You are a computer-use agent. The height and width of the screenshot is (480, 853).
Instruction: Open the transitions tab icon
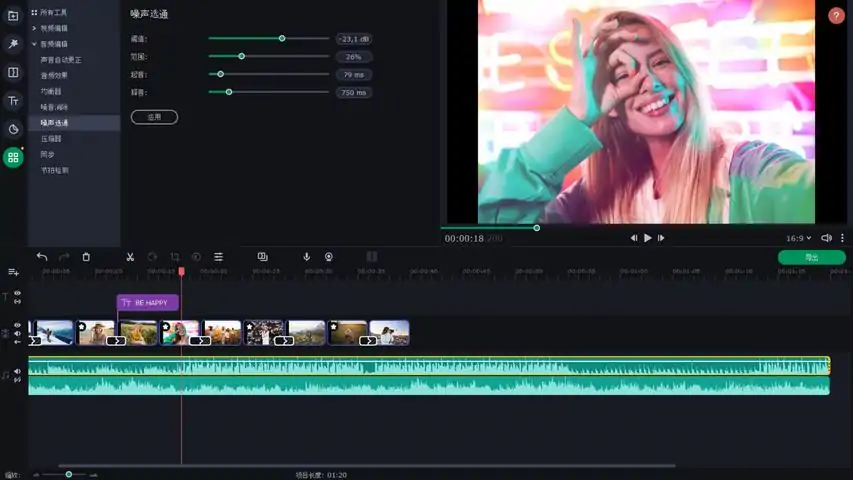(x=13, y=72)
